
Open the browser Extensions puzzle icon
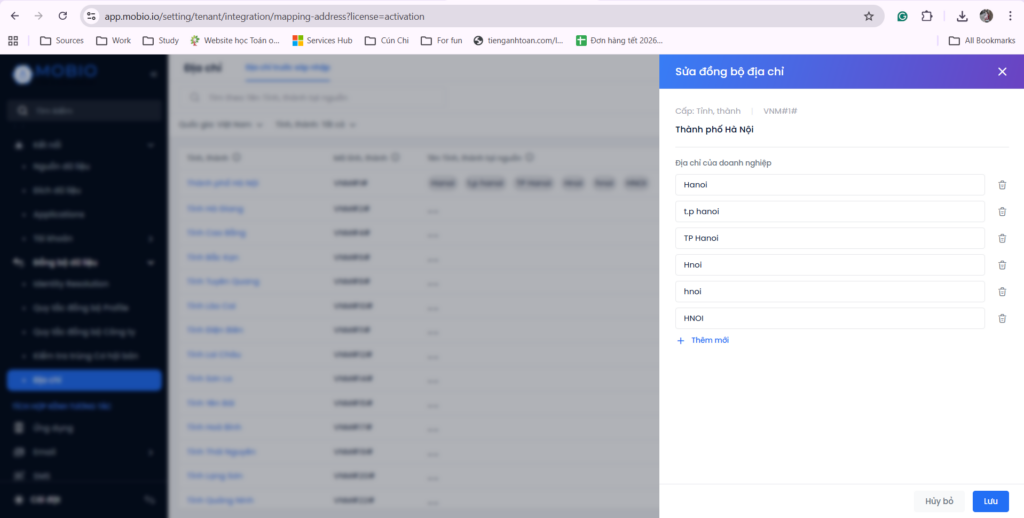pyautogui.click(x=926, y=16)
